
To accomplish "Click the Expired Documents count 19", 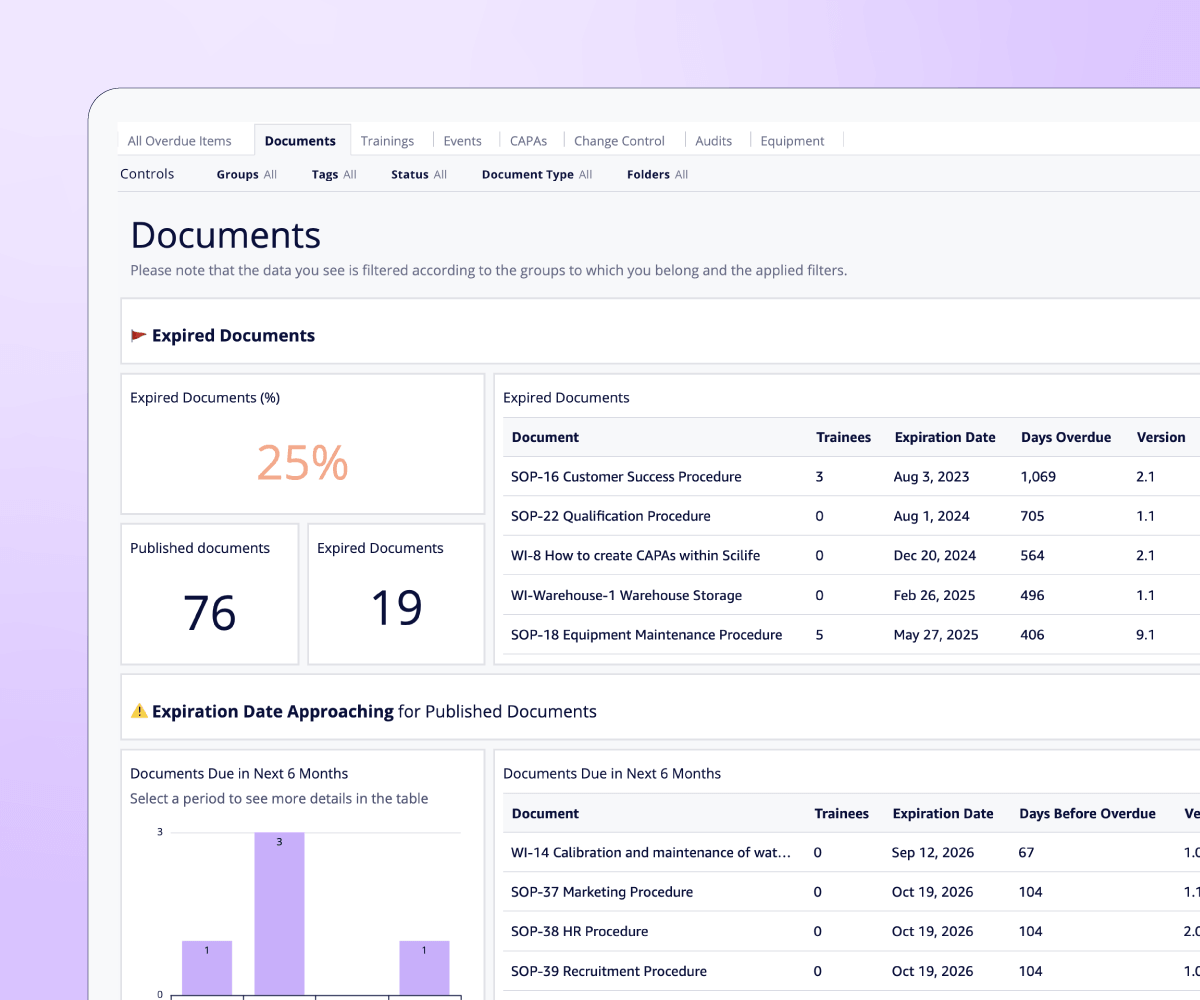I will 397,607.
